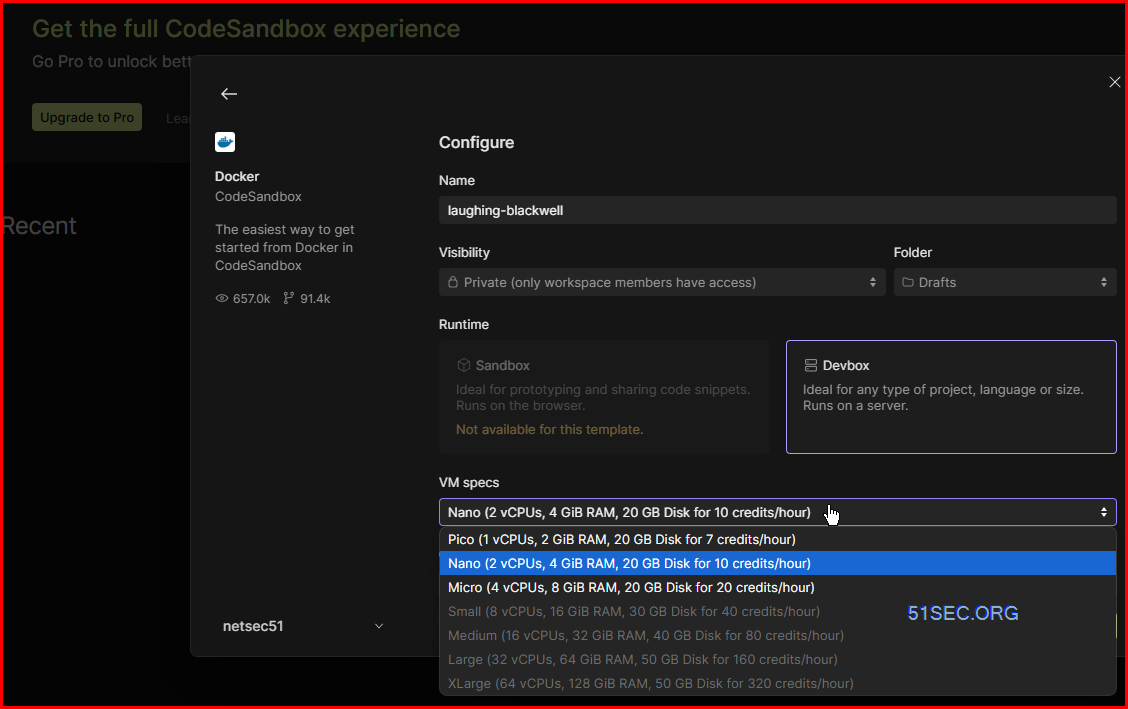Image resolution: width=1128 pixels, height=709 pixels.
Task: Click the fork icon beside 91.4k
Action: click(x=288, y=298)
